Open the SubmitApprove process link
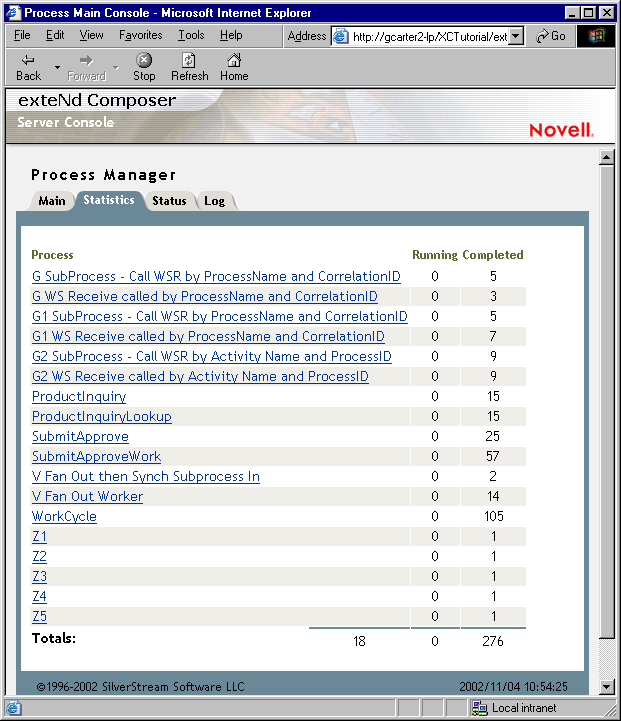This screenshot has width=621, height=721. [80, 437]
